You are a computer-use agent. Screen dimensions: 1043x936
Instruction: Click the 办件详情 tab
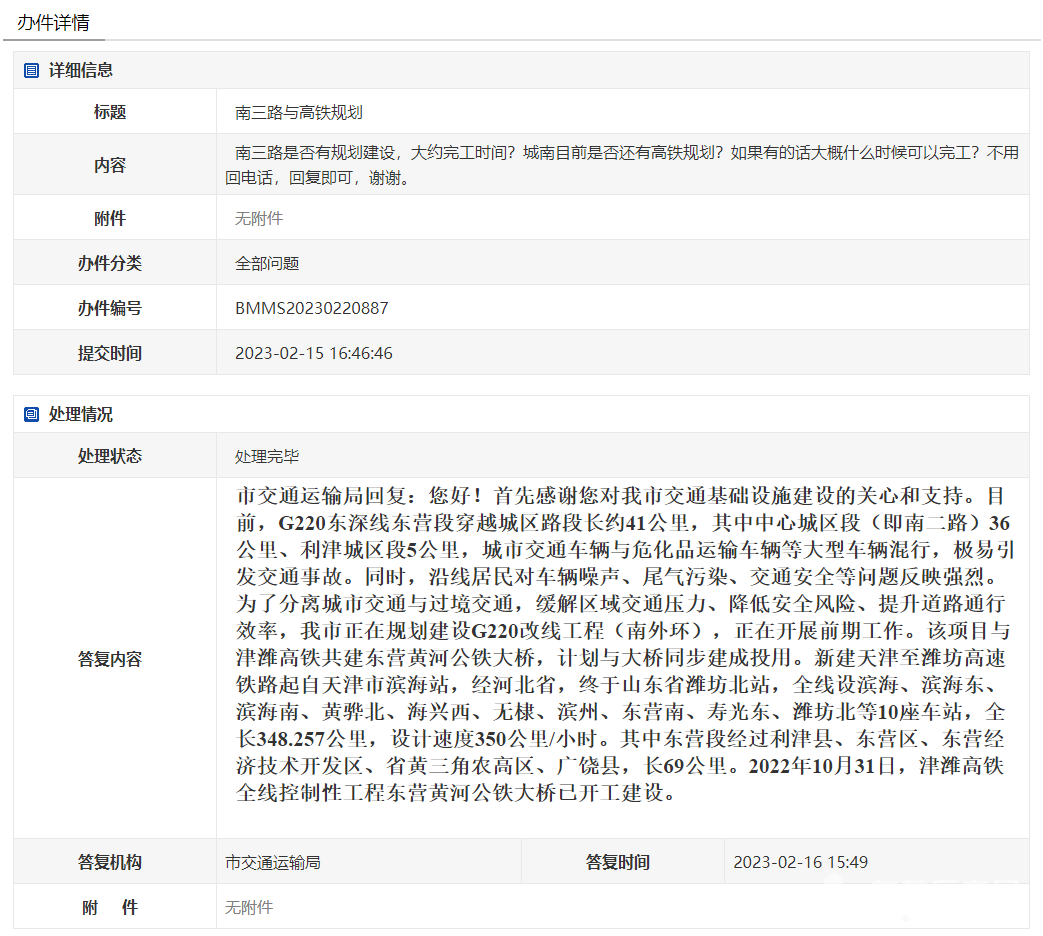53,22
